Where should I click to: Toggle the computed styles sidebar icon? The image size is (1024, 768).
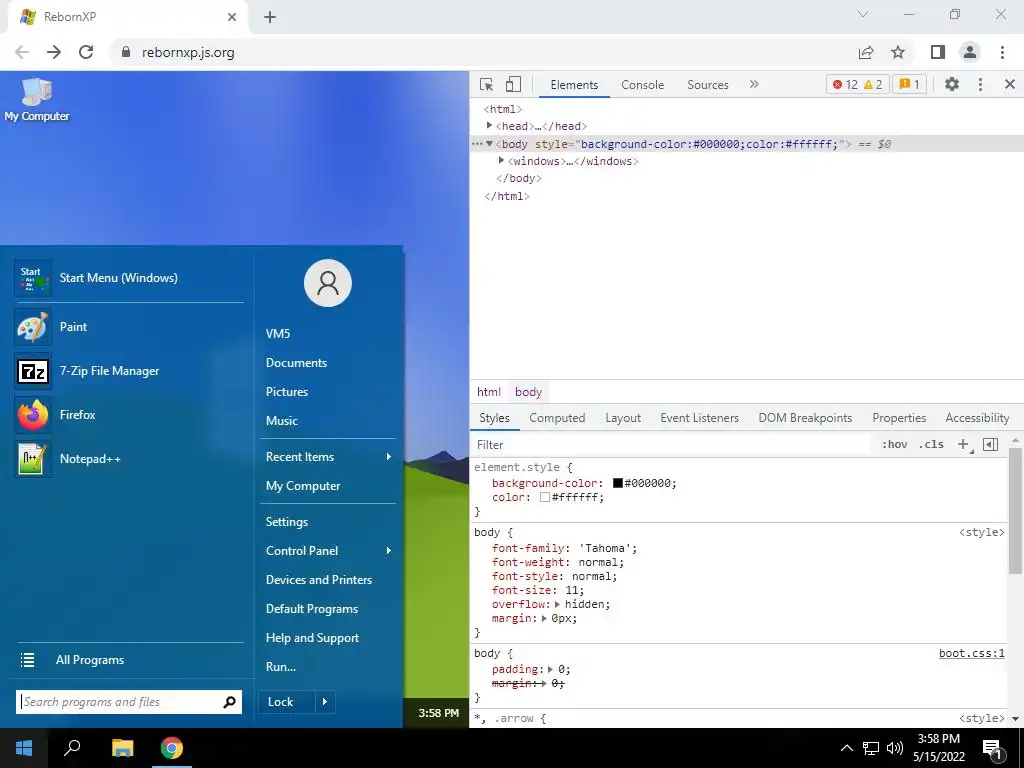point(990,444)
